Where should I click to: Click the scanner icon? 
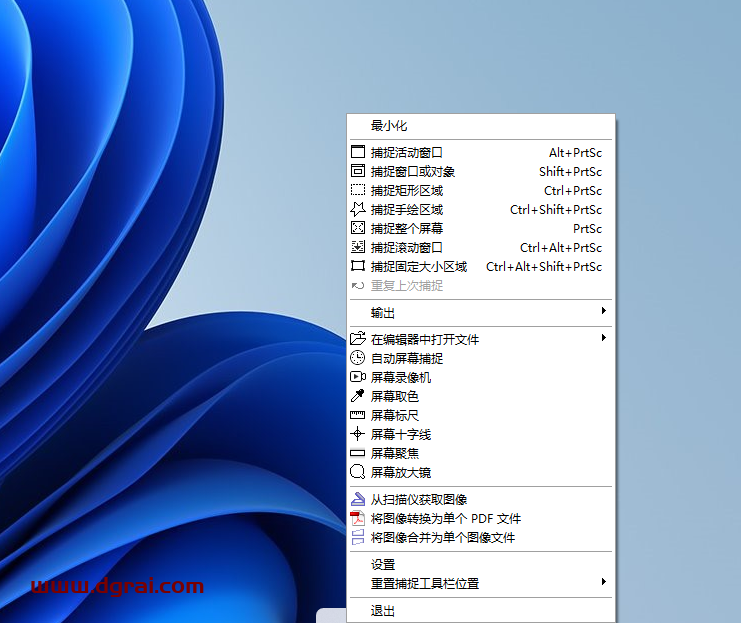pos(358,499)
